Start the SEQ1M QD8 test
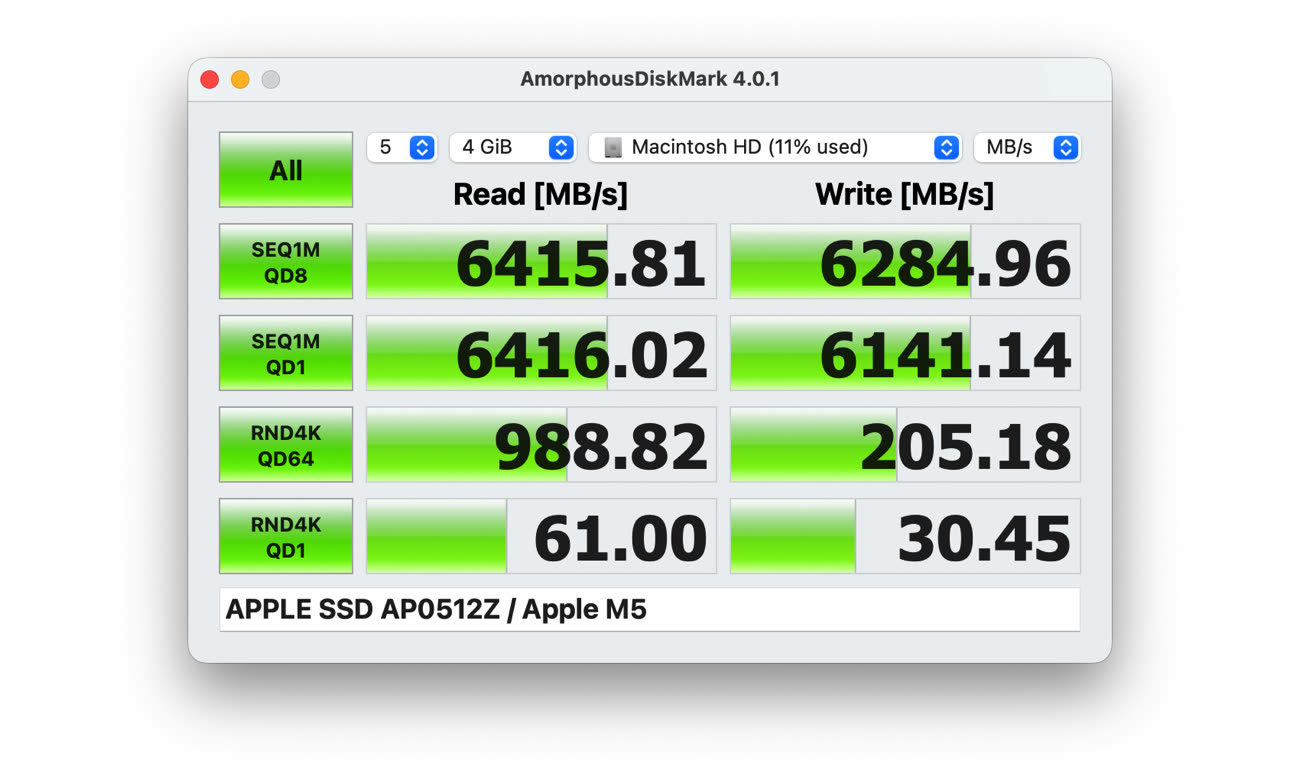The height and width of the screenshot is (776, 1300). (x=286, y=262)
